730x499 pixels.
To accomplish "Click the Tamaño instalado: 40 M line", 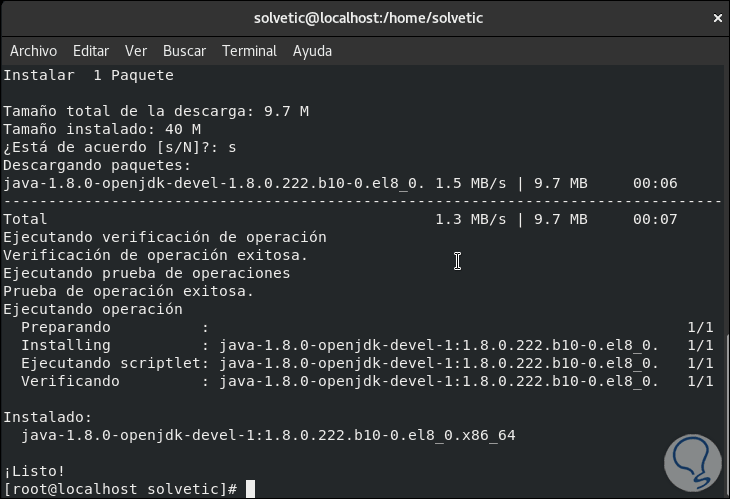I will pyautogui.click(x=102, y=129).
